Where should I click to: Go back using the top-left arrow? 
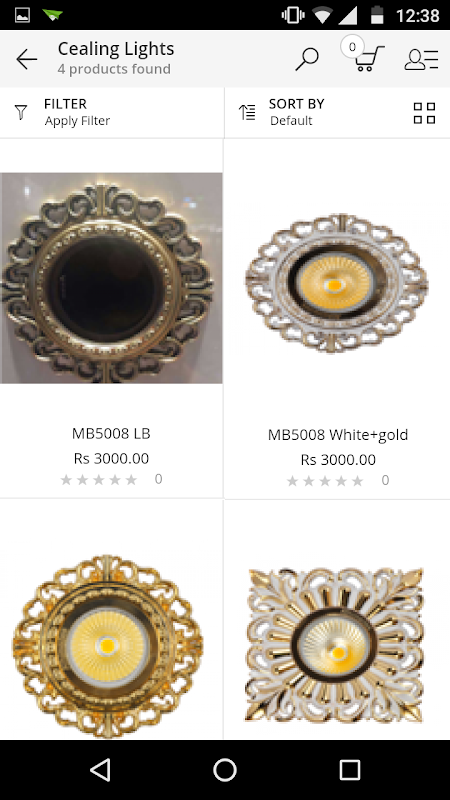coord(27,59)
